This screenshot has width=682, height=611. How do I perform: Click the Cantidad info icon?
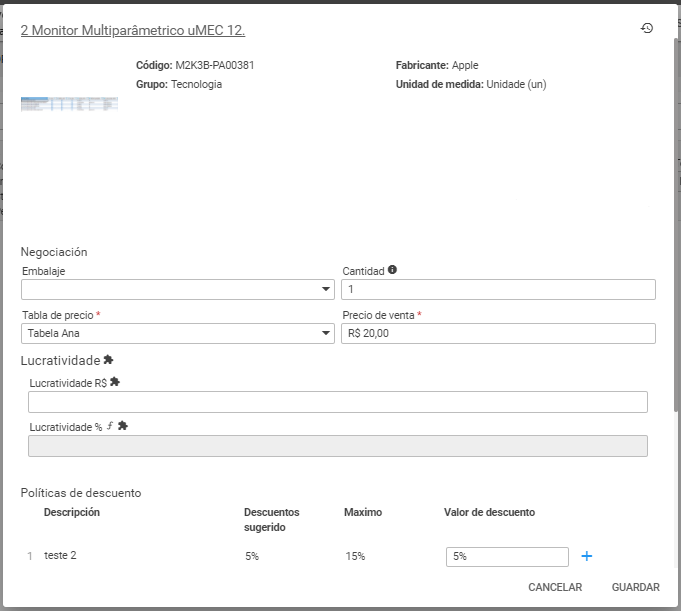(392, 270)
